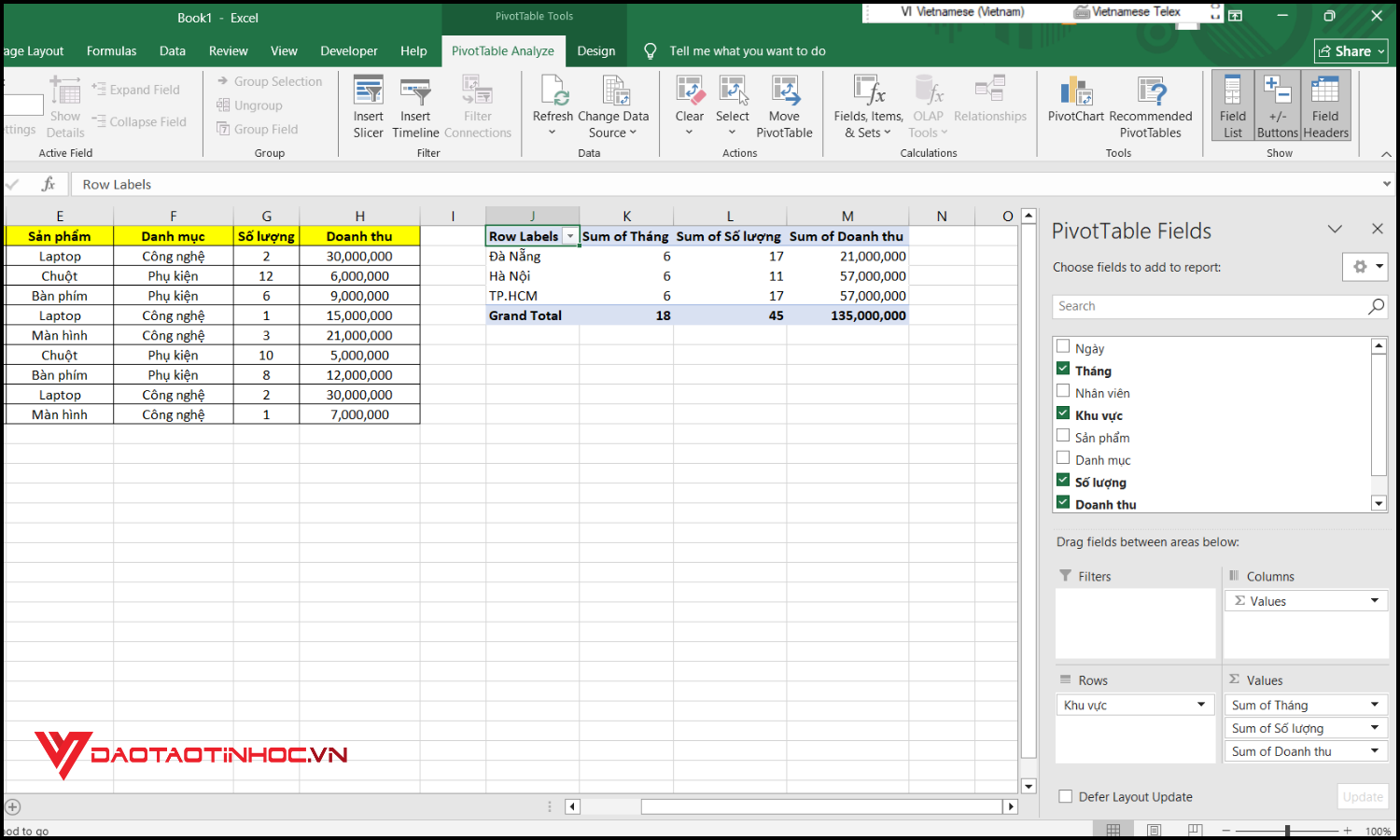Open Change Data Source

click(613, 105)
